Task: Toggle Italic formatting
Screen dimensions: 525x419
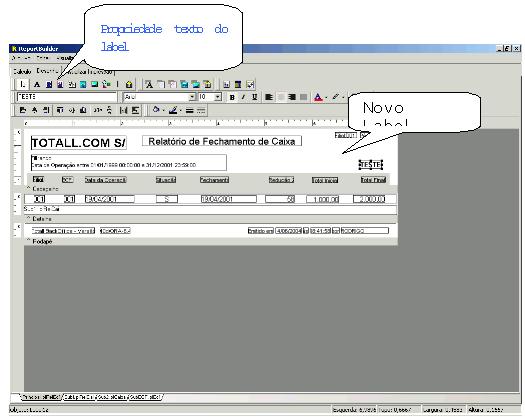Action: [x=243, y=97]
